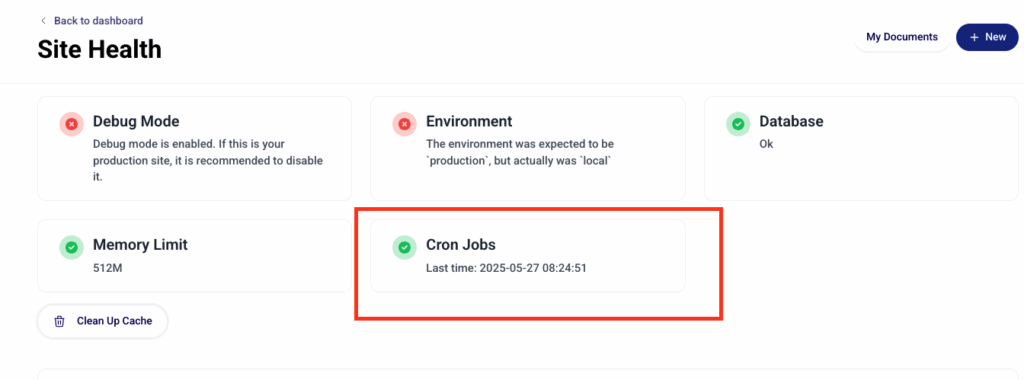1024x380 pixels.
Task: Create a New item
Action: tap(987, 37)
